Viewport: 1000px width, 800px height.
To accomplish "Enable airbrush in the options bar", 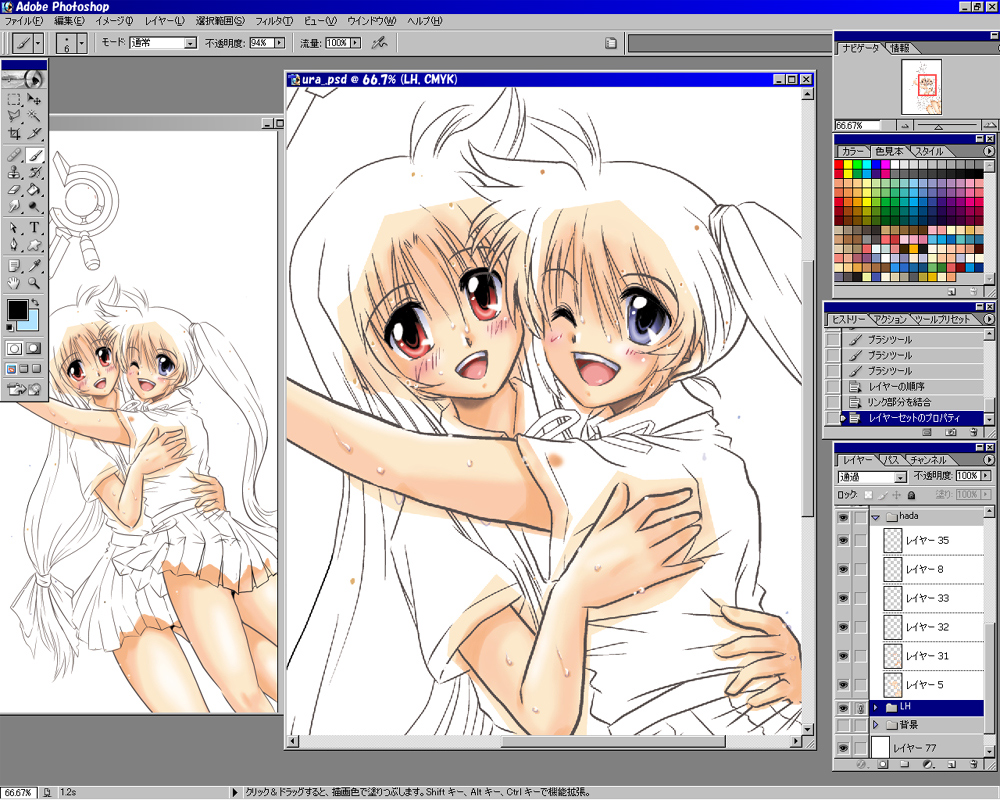I will tap(379, 43).
